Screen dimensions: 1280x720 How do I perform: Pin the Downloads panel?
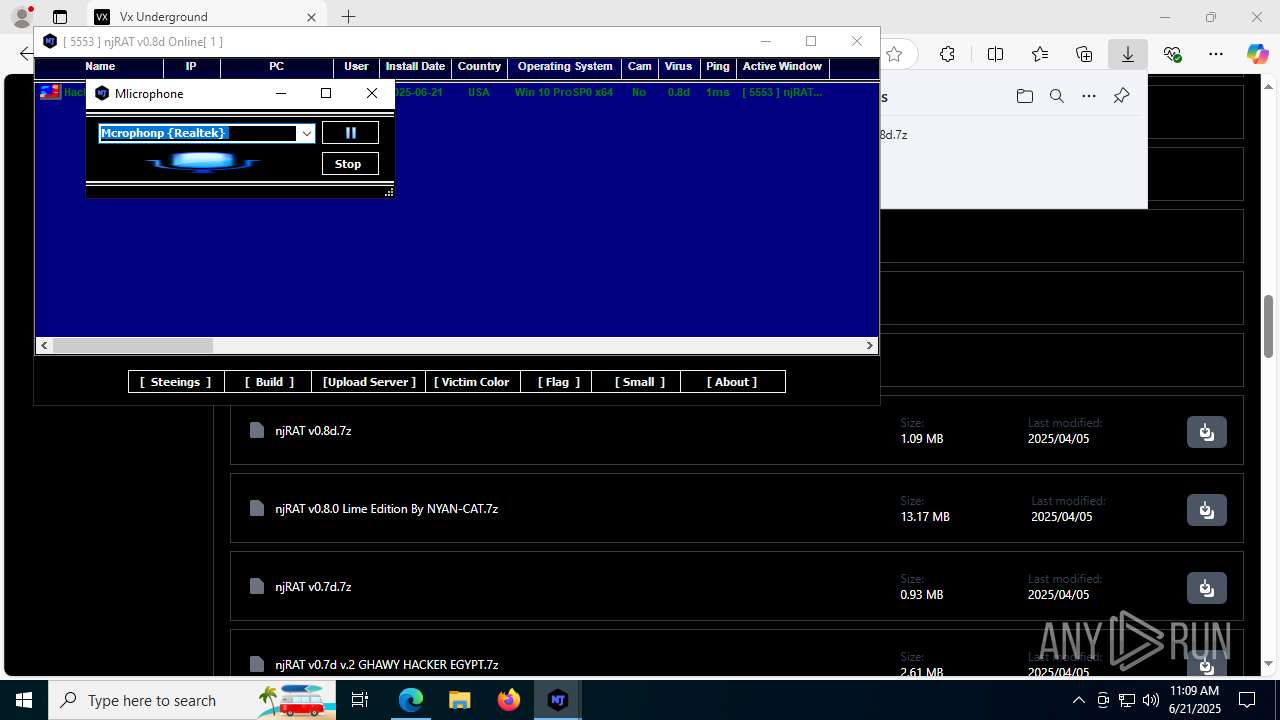[x=1121, y=96]
